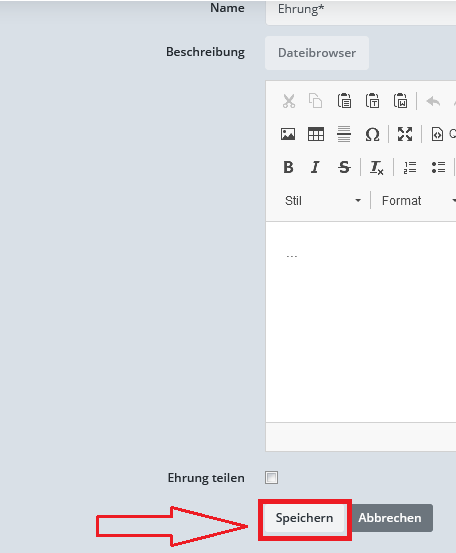
Task: Click Paste from Word icon
Action: (x=401, y=101)
